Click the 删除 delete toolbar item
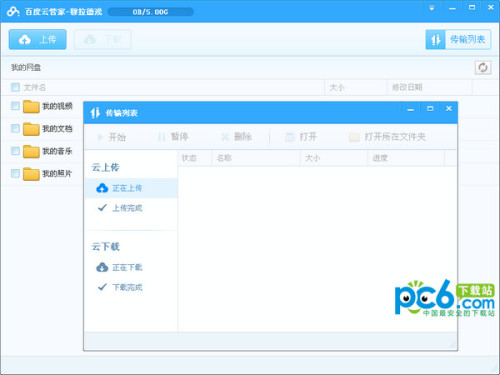 [x=236, y=137]
